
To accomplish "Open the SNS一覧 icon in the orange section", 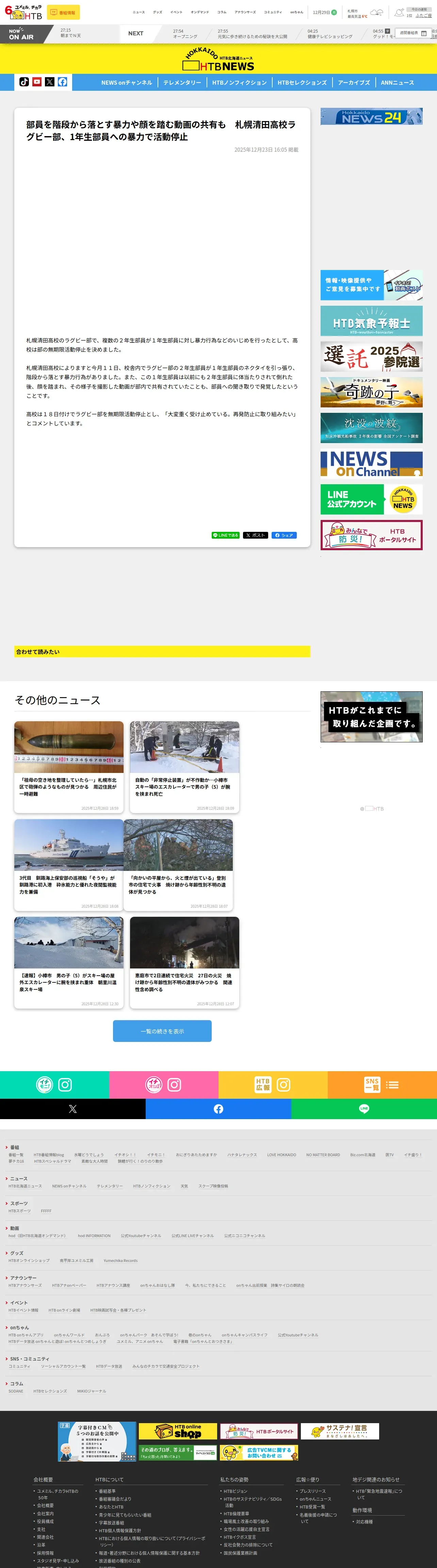I will pyautogui.click(x=372, y=1085).
